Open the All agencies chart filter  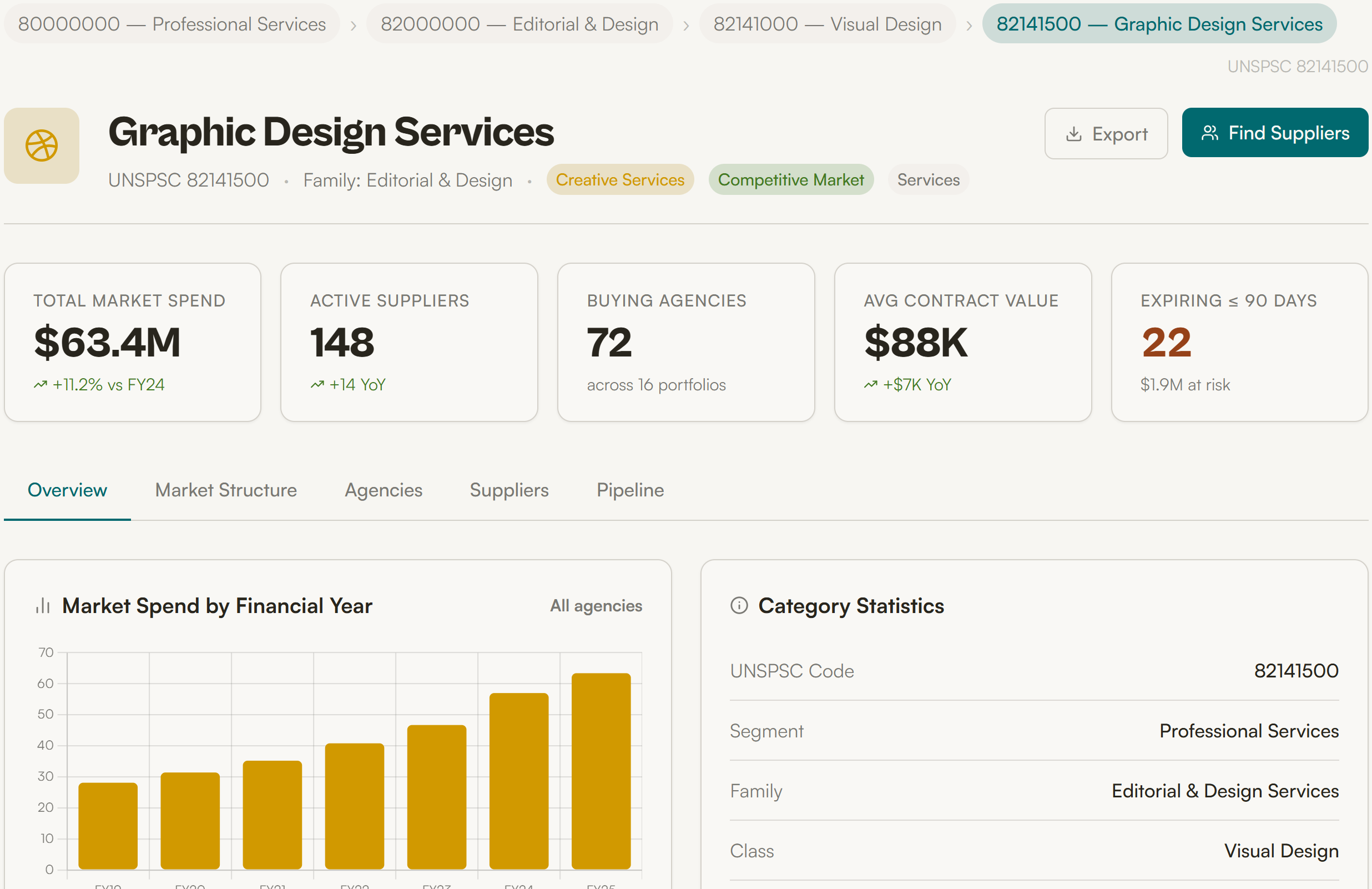coord(596,605)
